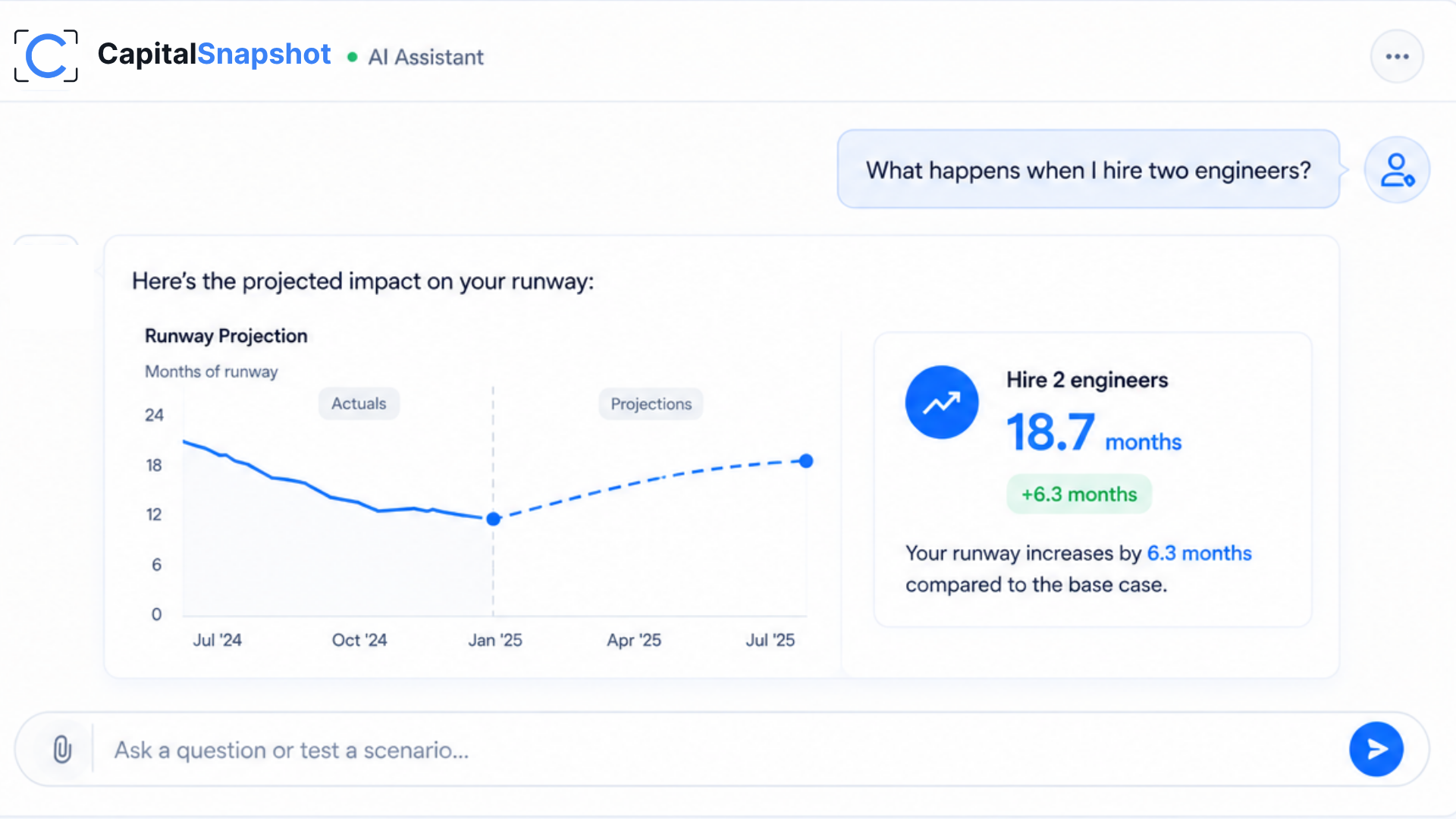The image size is (1456, 819).
Task: Click the CapitalSnapshot brand name
Action: pyautogui.click(x=214, y=54)
